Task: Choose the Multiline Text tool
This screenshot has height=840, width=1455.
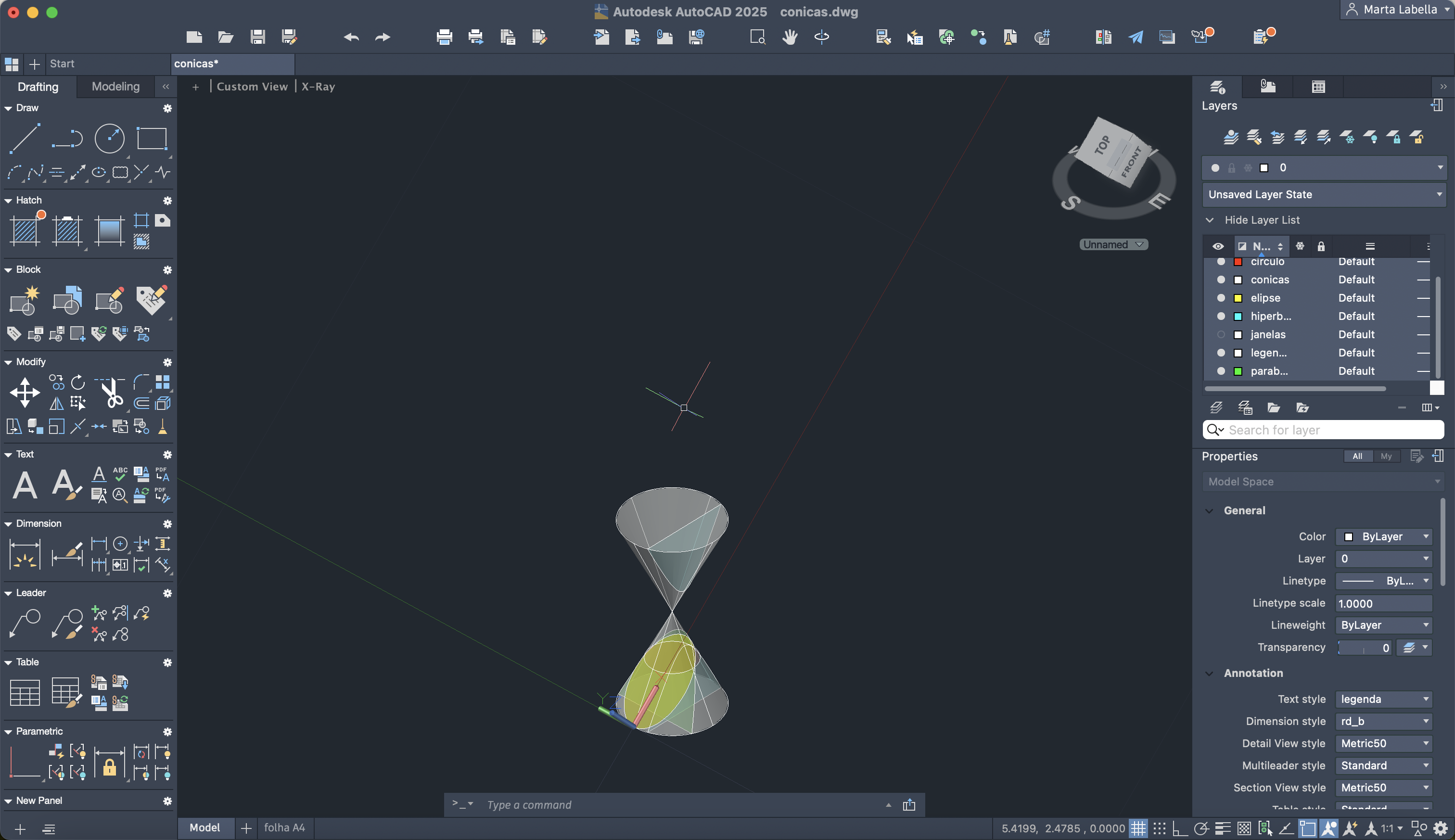Action: 25,484
